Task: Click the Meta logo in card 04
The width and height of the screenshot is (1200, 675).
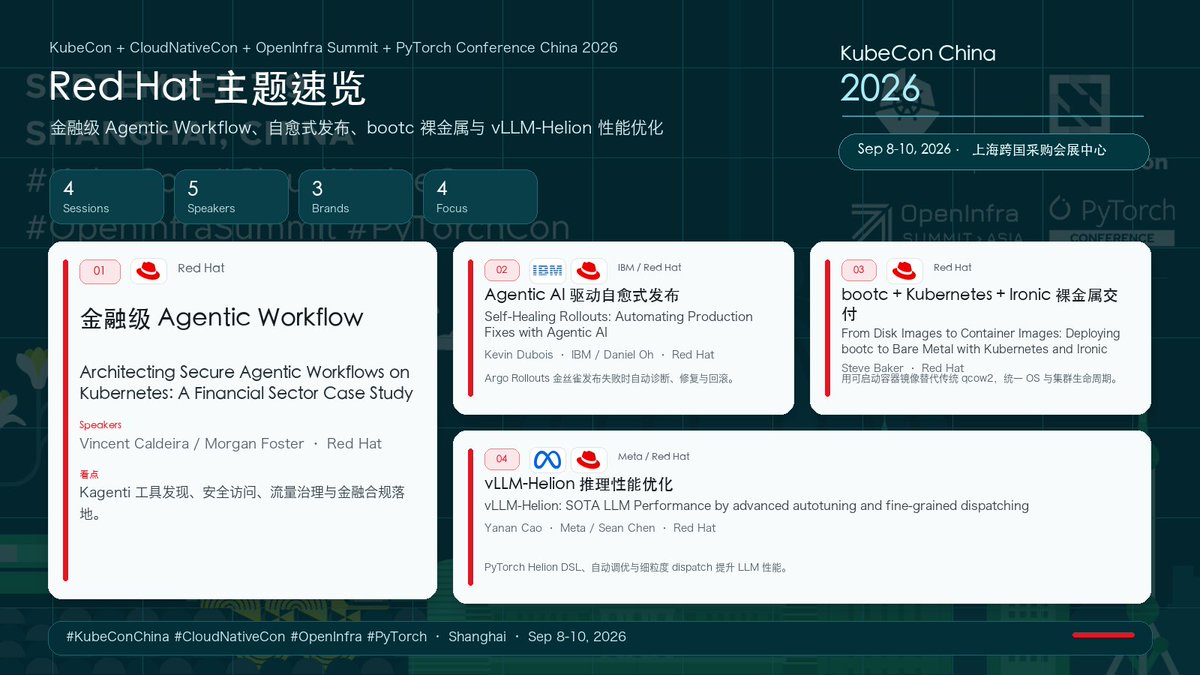Action: [x=548, y=459]
